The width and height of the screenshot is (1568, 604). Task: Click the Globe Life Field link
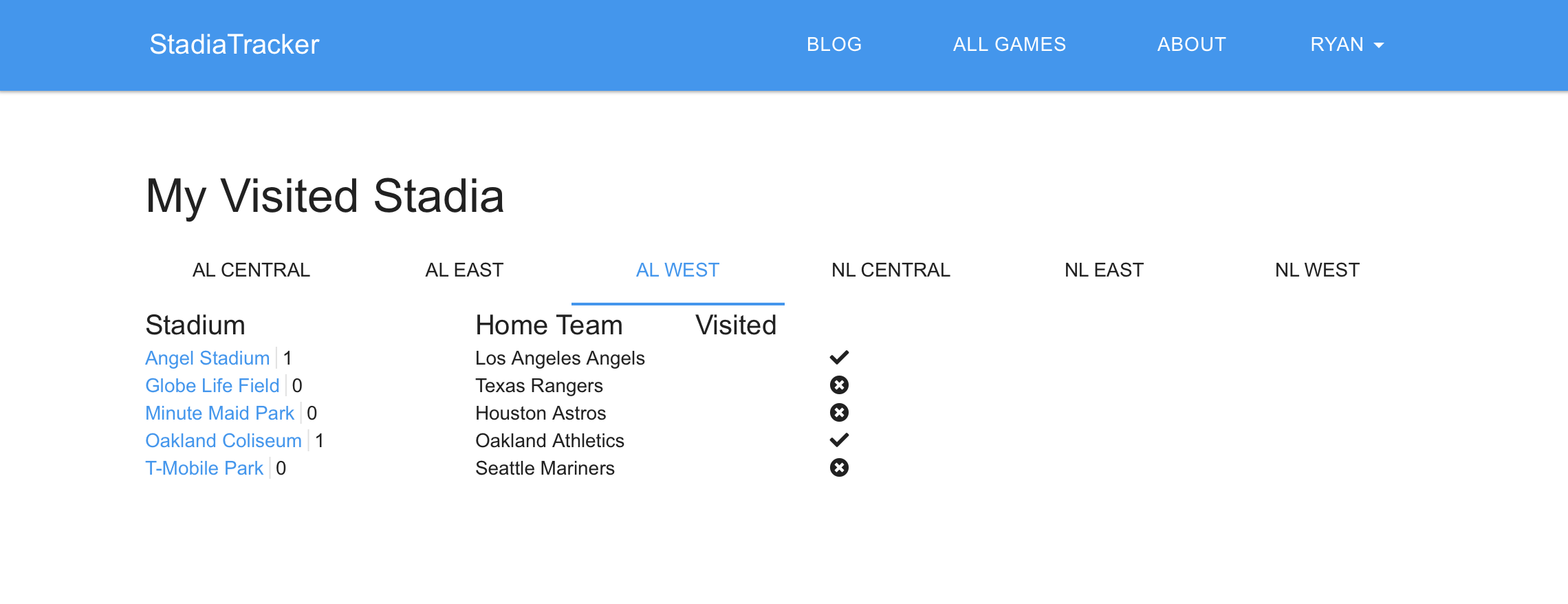[x=212, y=385]
